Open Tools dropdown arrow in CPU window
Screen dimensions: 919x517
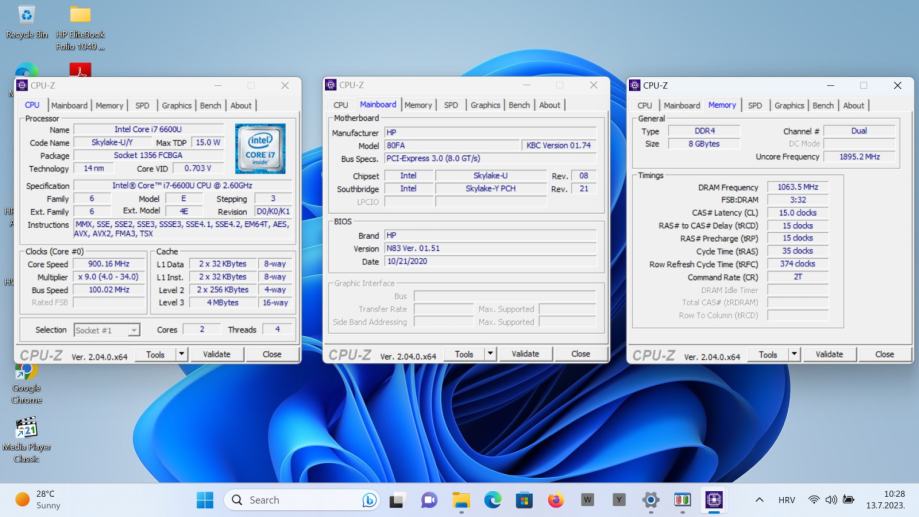(x=182, y=354)
